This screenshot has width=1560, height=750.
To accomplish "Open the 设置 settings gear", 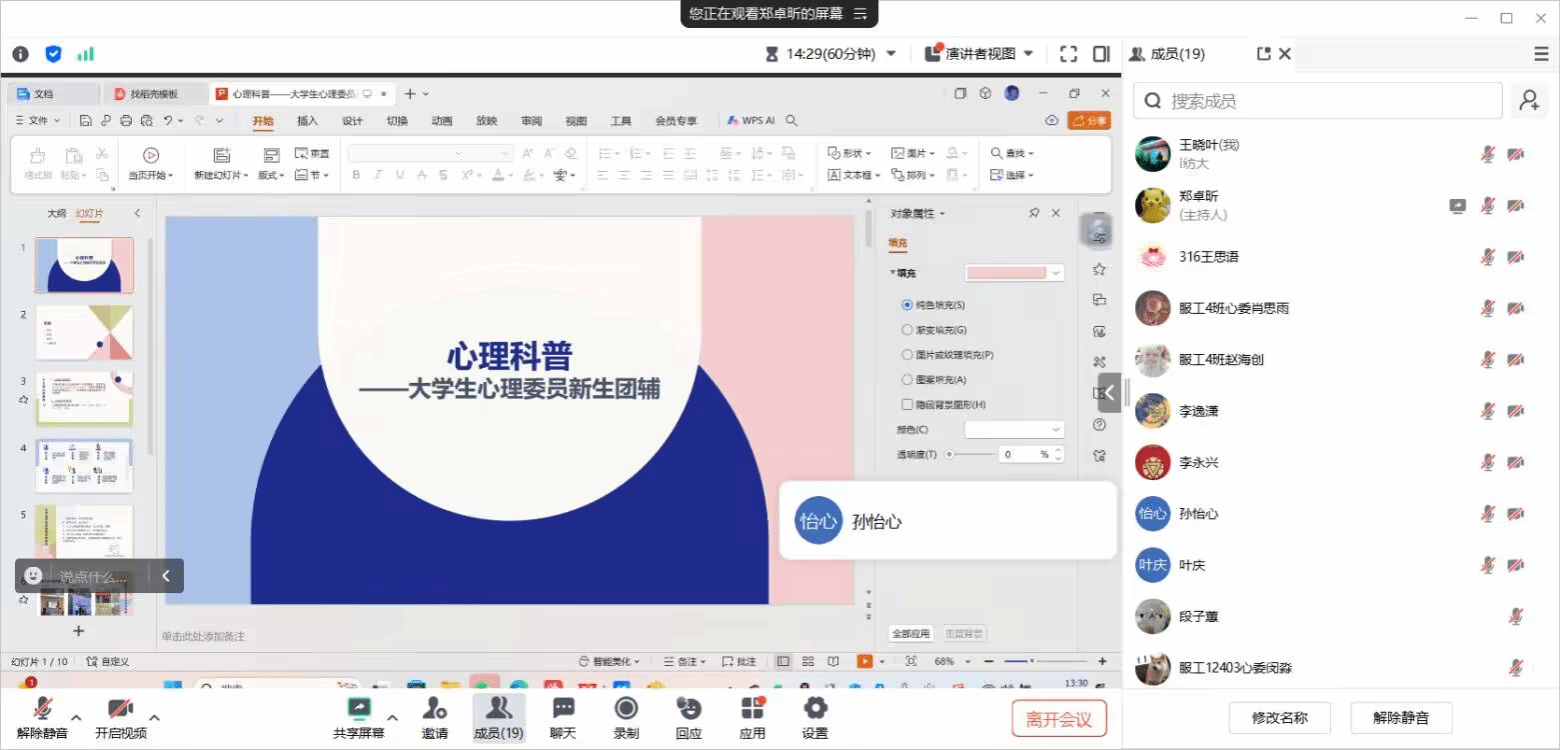I will click(815, 717).
